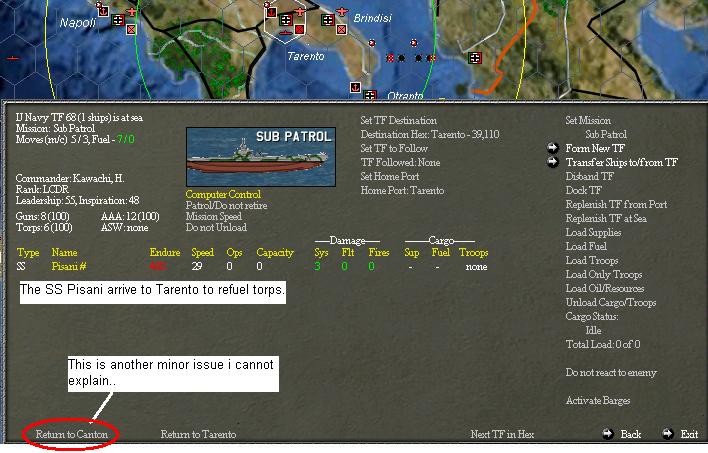Toggle Computer Control setting
The height and width of the screenshot is (453, 708).
(223, 194)
